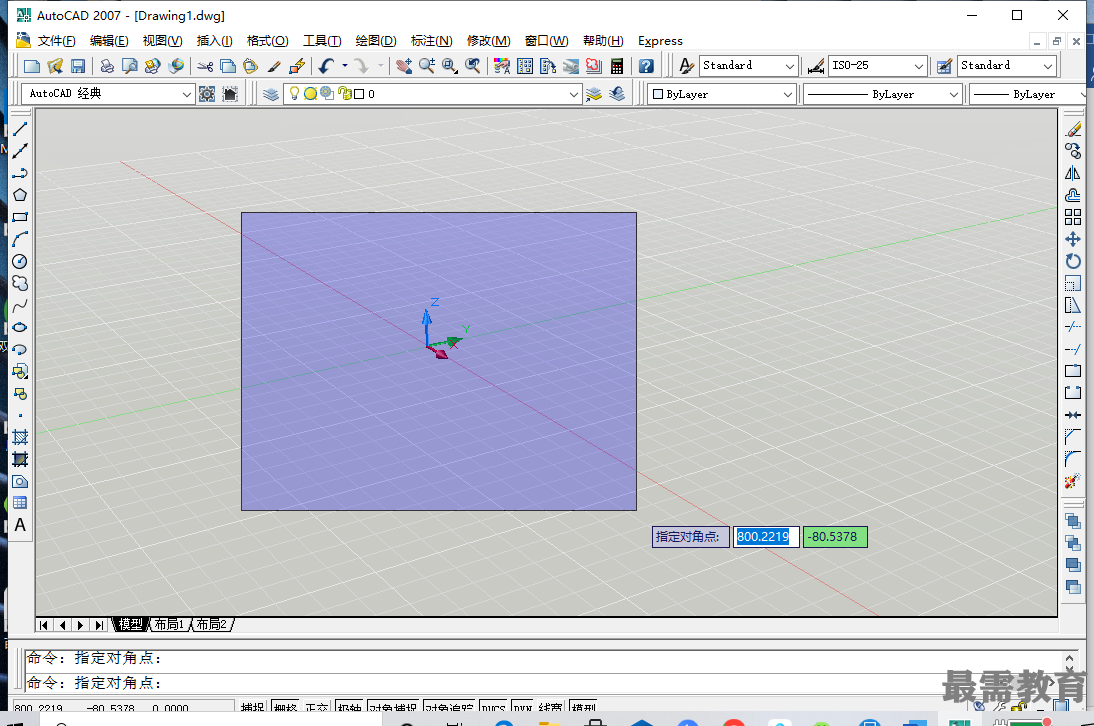Open the ByLayer linetype dropdown
The width and height of the screenshot is (1094, 726).
(x=954, y=94)
